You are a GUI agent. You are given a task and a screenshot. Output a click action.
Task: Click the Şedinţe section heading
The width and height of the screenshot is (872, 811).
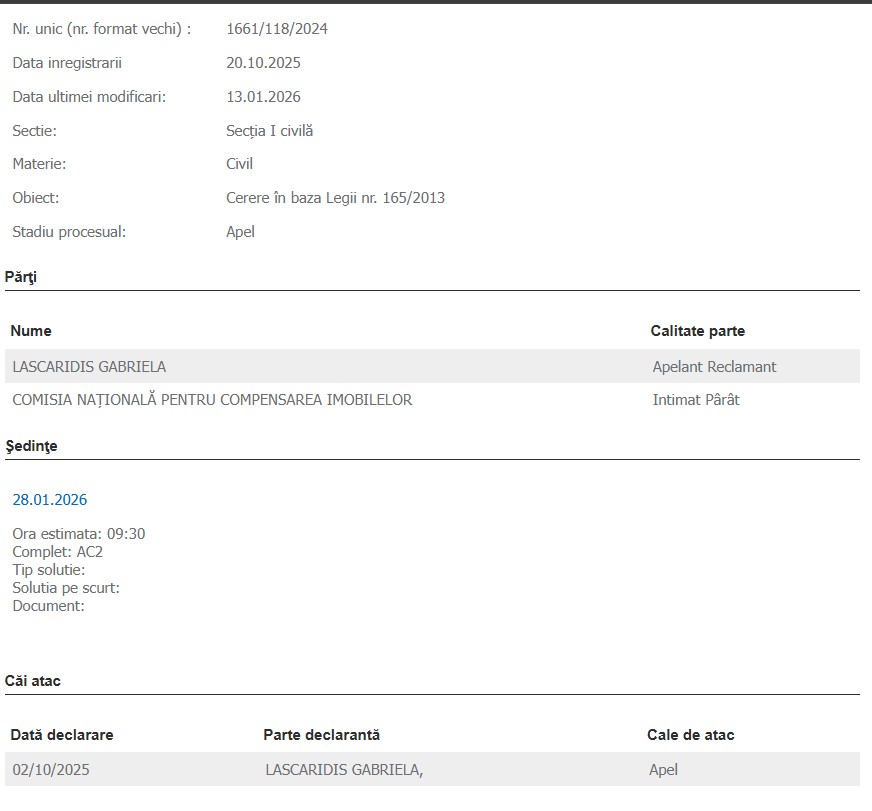pos(32,446)
